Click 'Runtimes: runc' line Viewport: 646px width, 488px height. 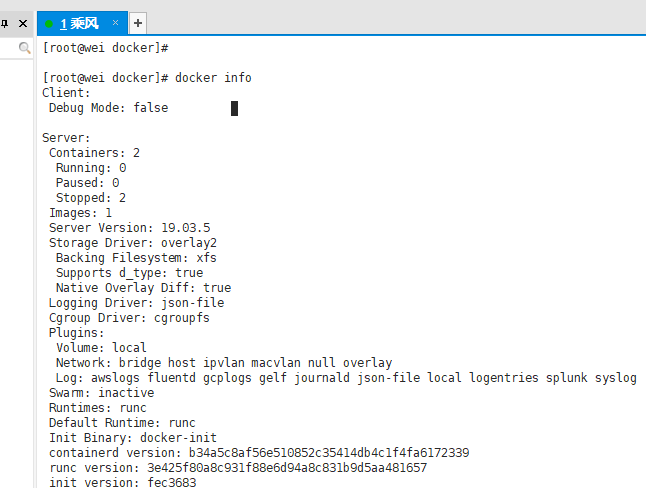pyautogui.click(x=98, y=408)
